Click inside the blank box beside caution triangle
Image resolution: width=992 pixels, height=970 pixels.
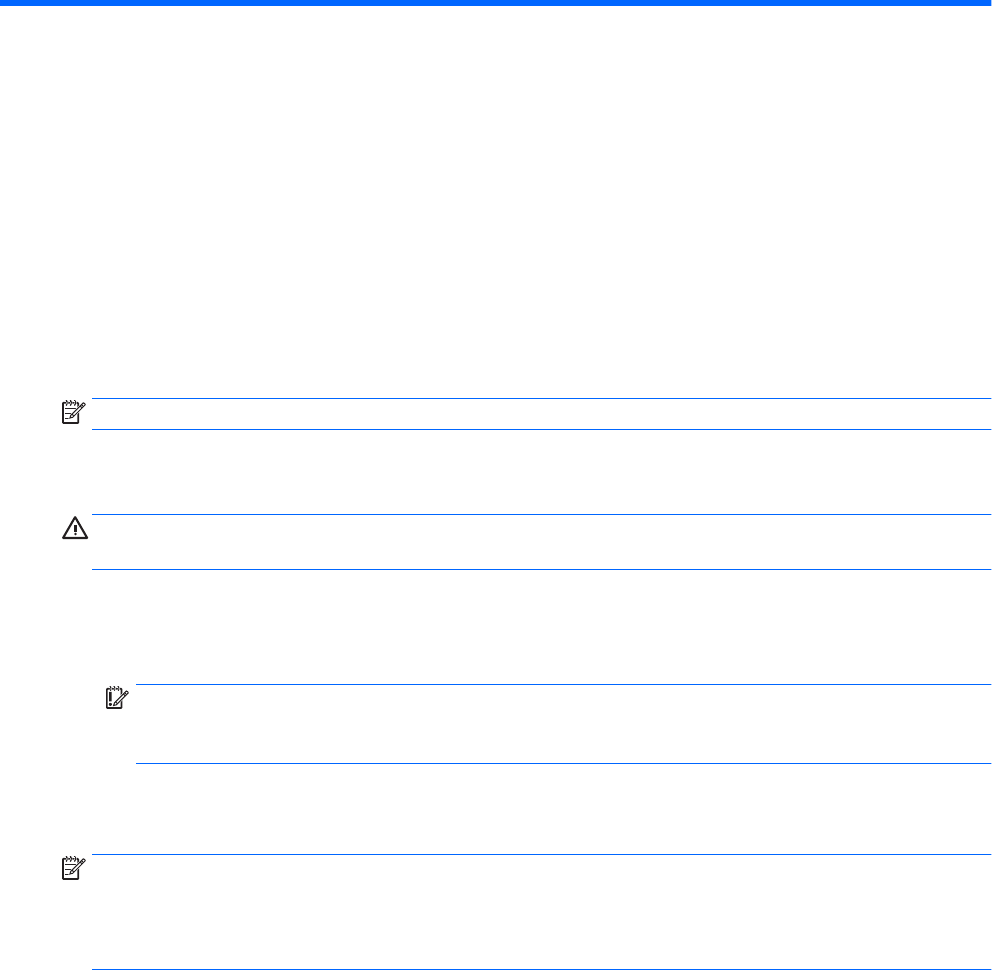tap(542, 542)
